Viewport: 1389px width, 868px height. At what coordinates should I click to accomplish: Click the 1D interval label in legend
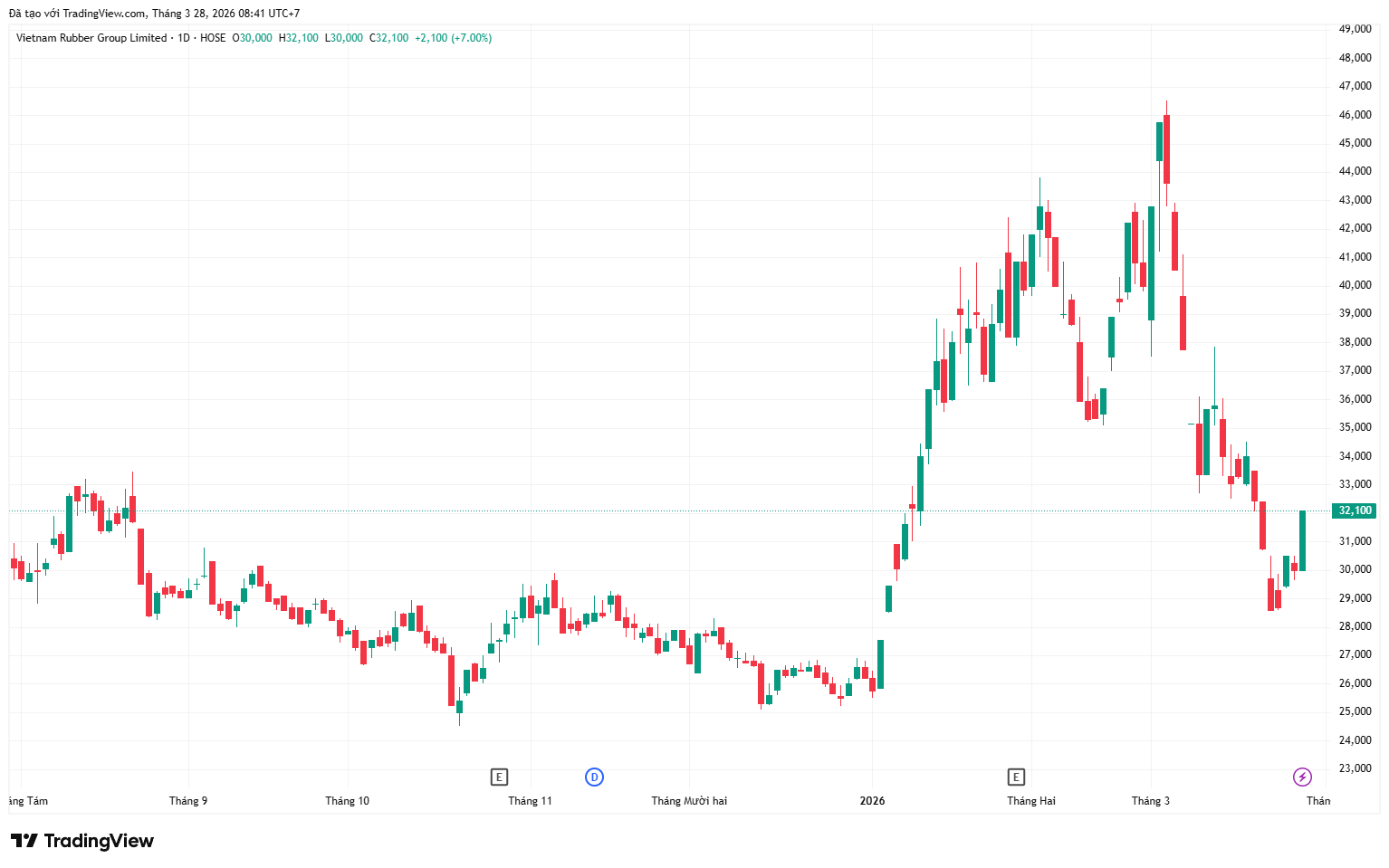click(x=184, y=38)
